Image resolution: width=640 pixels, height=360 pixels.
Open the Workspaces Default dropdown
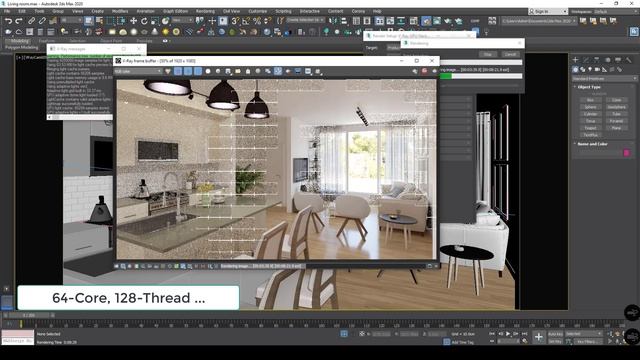coord(616,11)
